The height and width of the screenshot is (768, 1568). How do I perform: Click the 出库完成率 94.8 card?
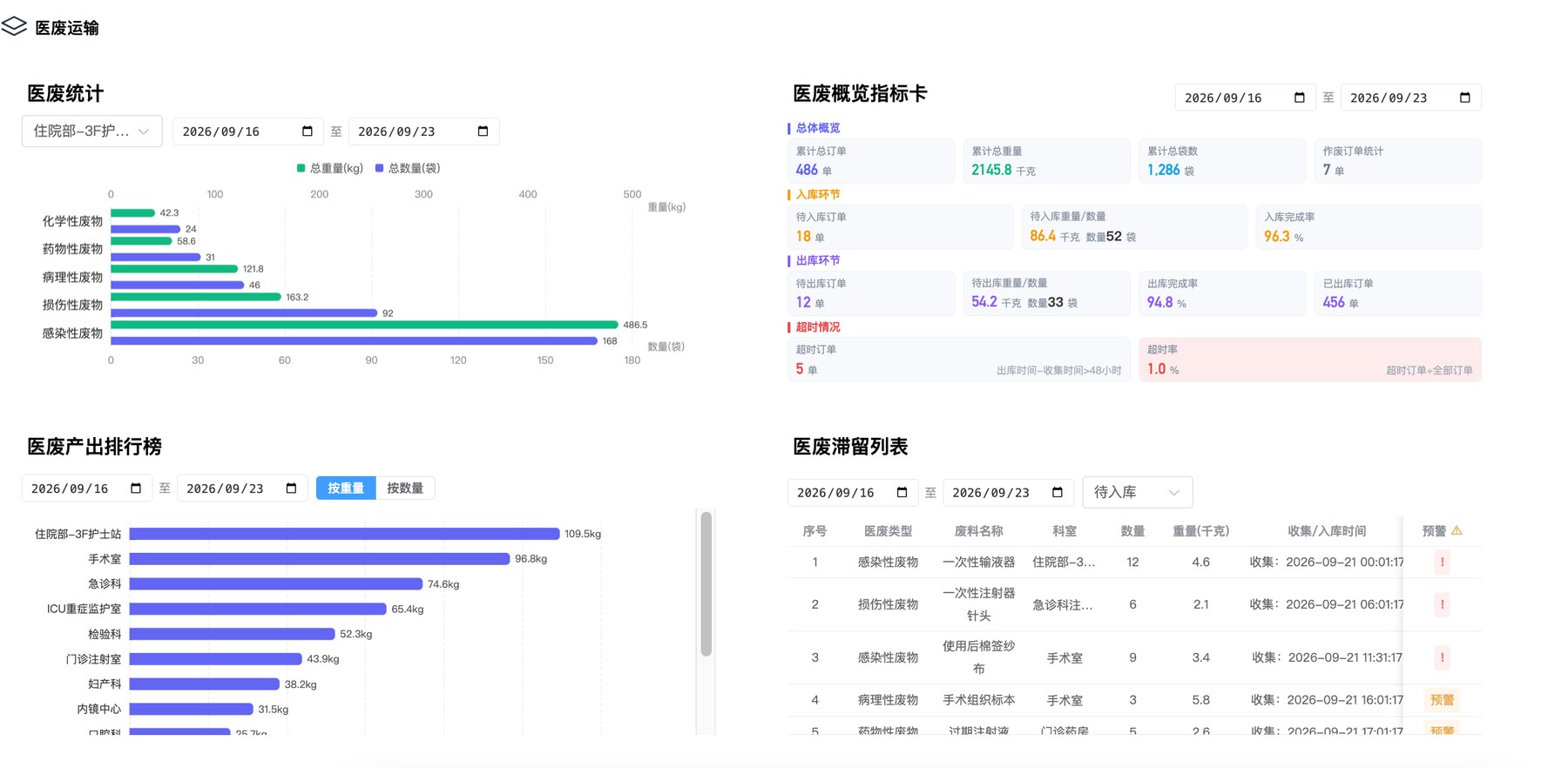pyautogui.click(x=1222, y=293)
